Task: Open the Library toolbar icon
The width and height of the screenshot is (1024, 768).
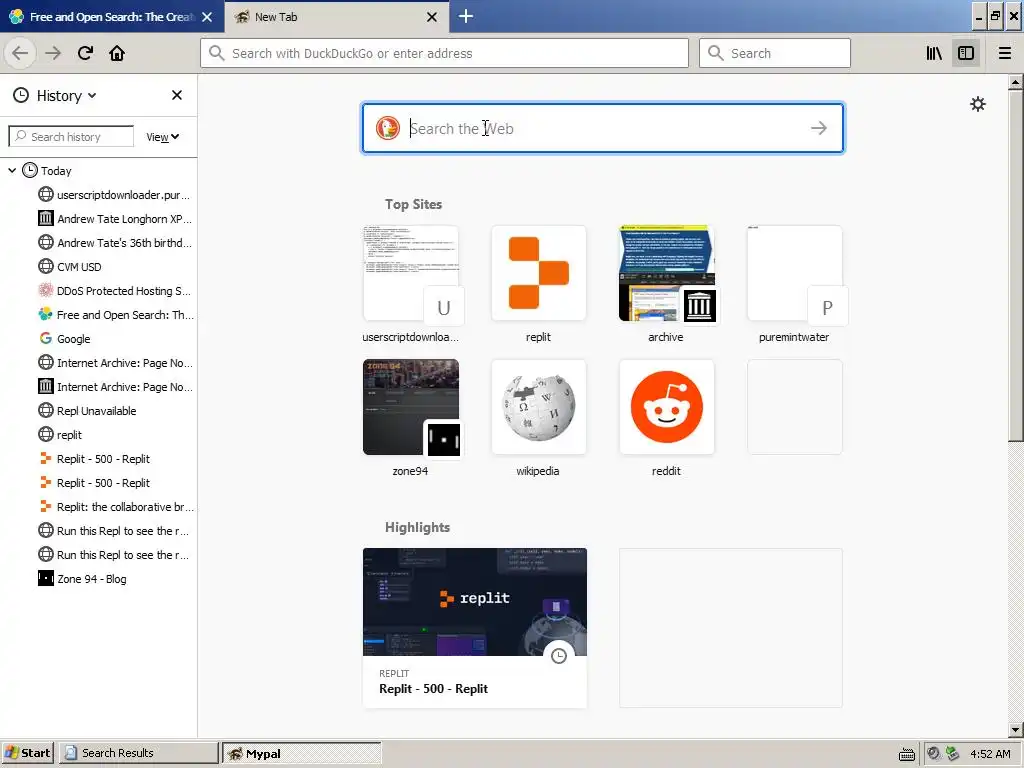Action: click(x=934, y=53)
